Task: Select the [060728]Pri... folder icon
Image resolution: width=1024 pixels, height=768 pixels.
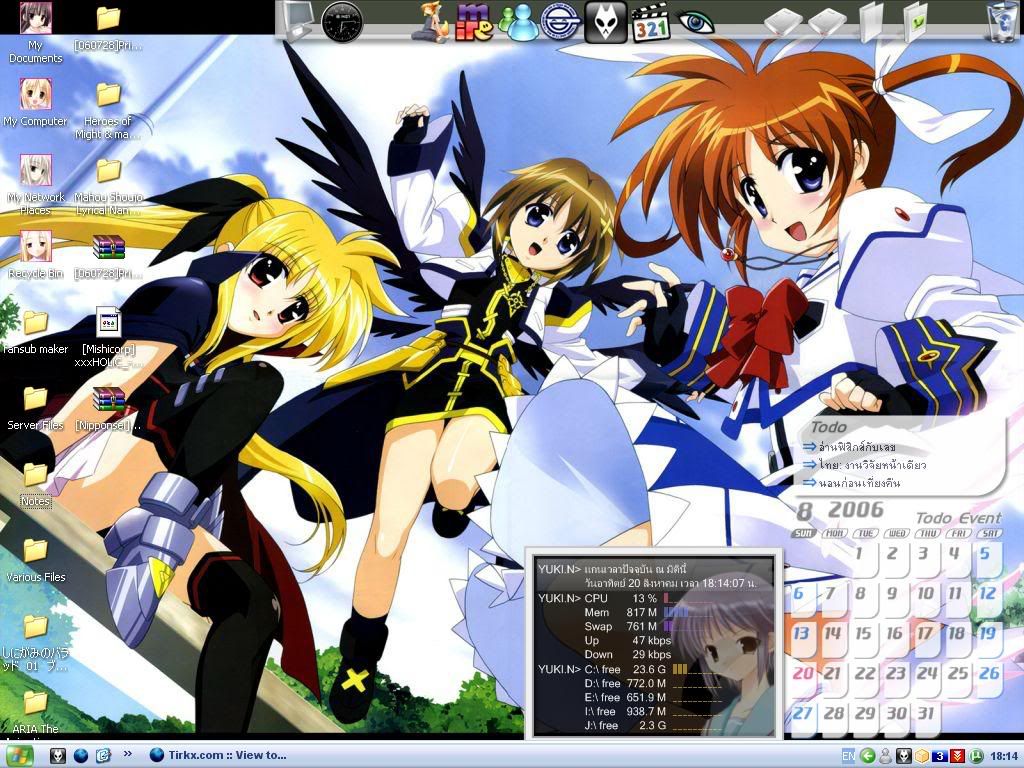Action: coord(108,29)
